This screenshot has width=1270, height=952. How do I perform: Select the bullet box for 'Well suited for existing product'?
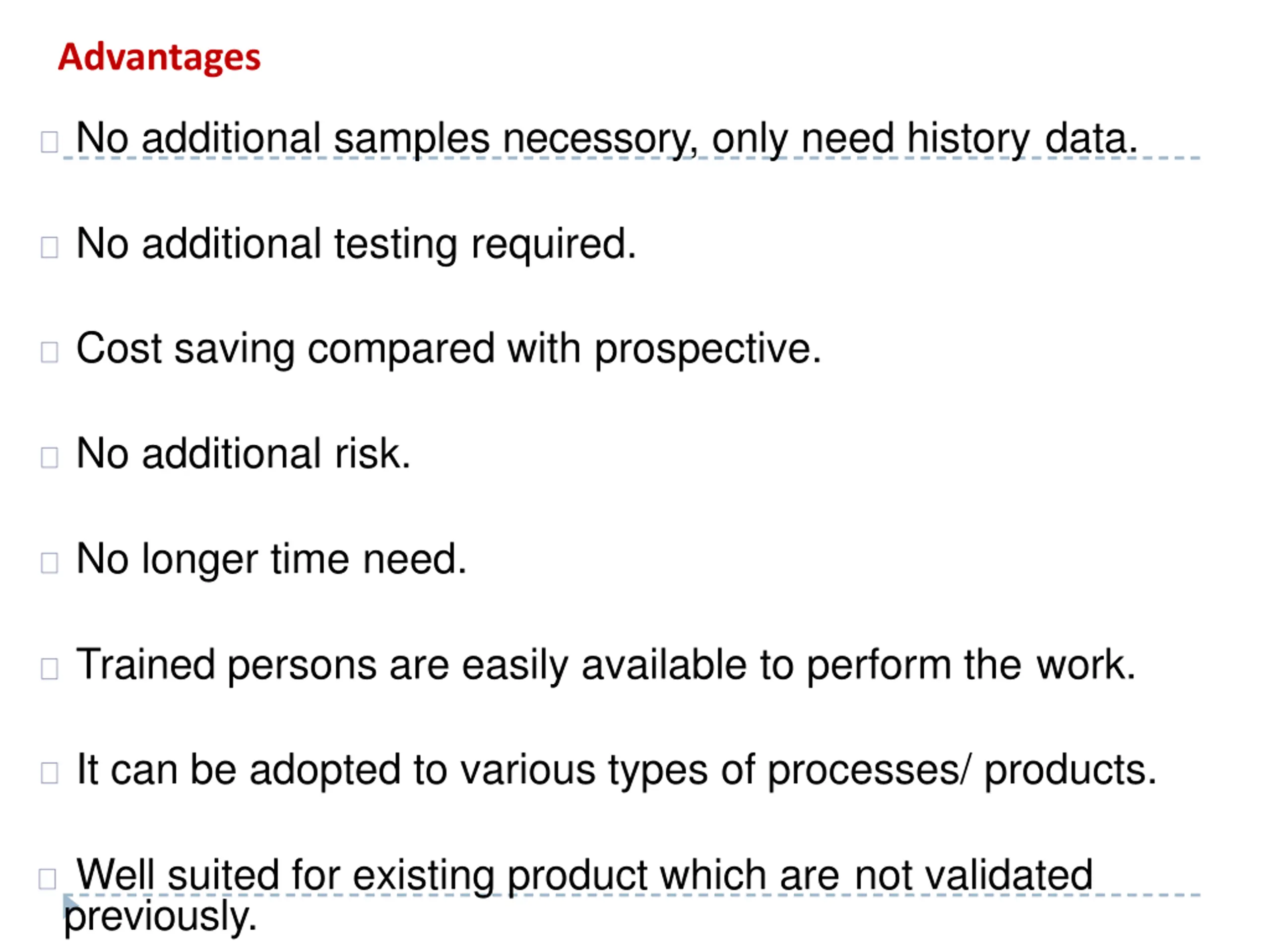[47, 879]
